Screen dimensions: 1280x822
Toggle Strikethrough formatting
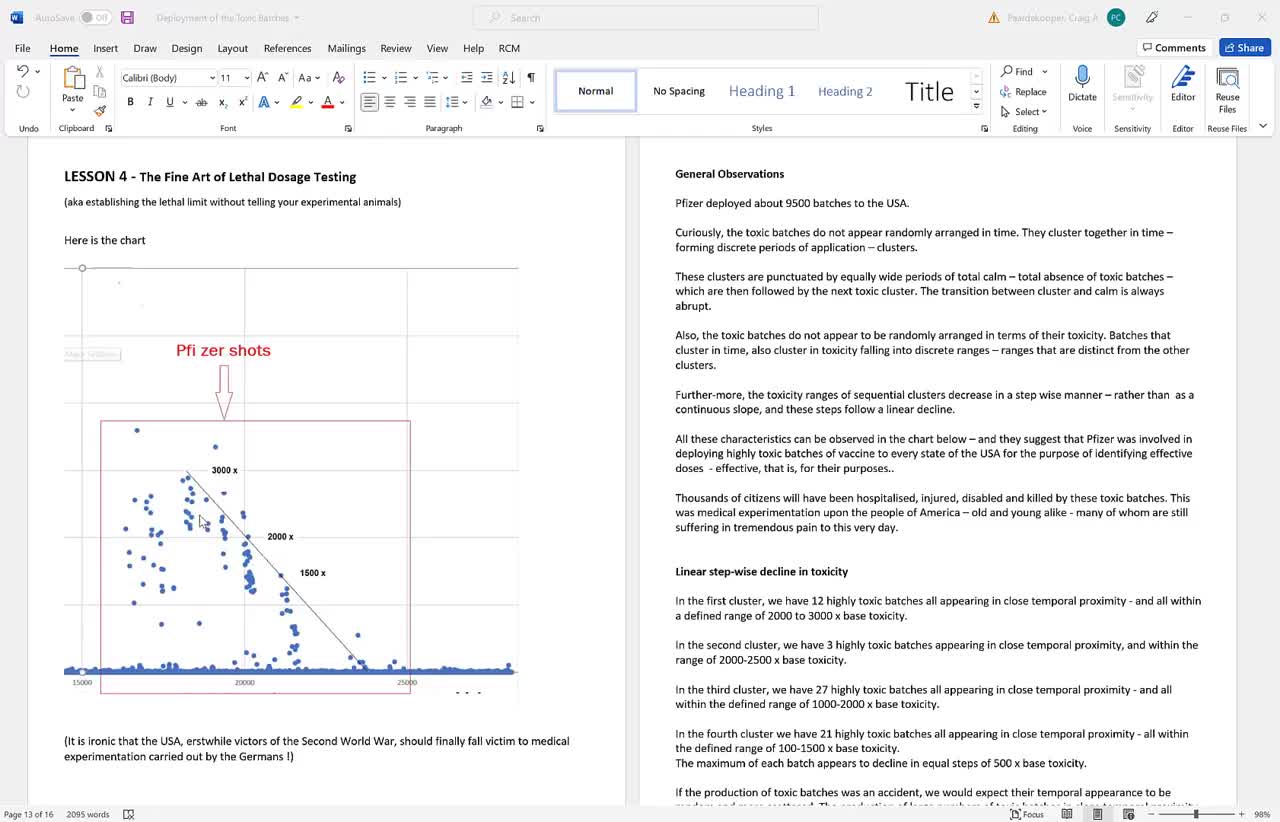201,102
